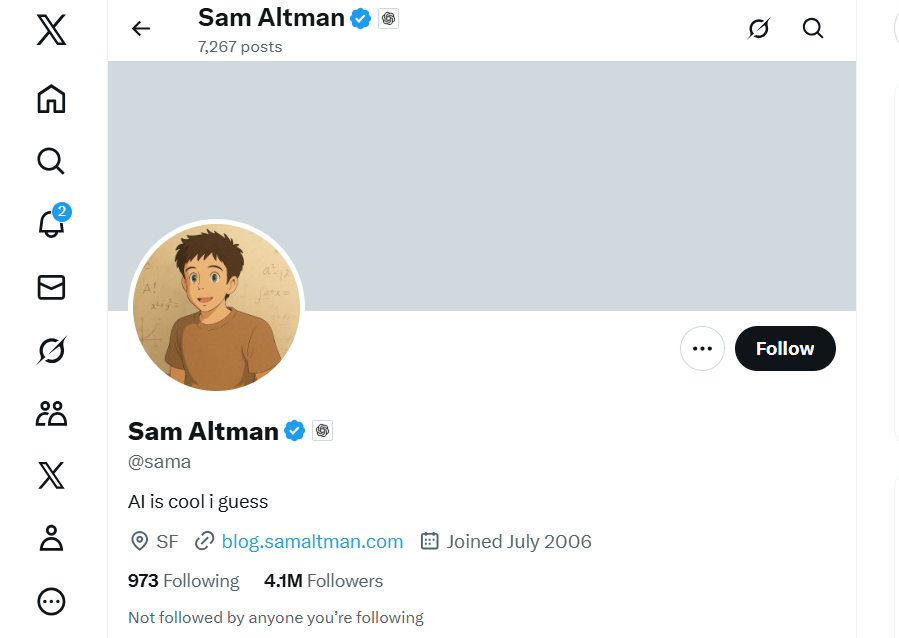Click the X logo home icon

point(51,30)
